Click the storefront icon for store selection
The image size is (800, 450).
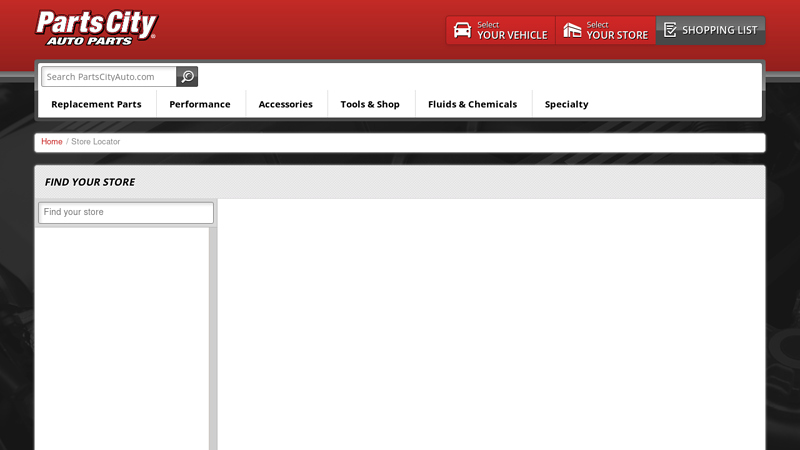click(572, 30)
